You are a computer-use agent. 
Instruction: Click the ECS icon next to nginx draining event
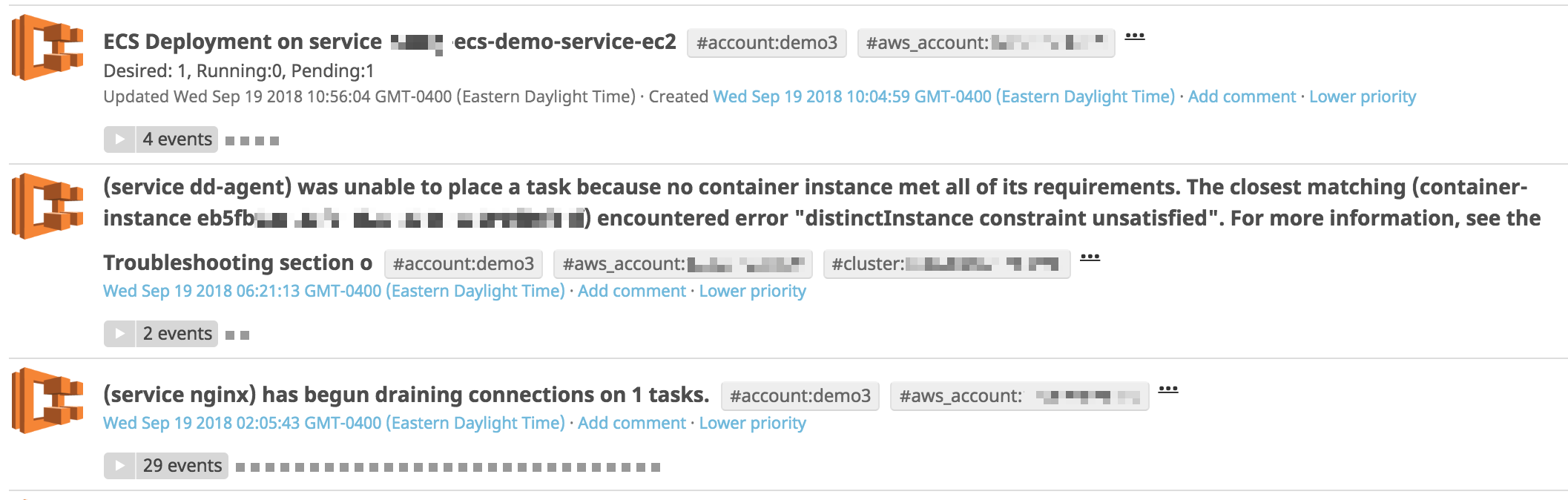[47, 401]
